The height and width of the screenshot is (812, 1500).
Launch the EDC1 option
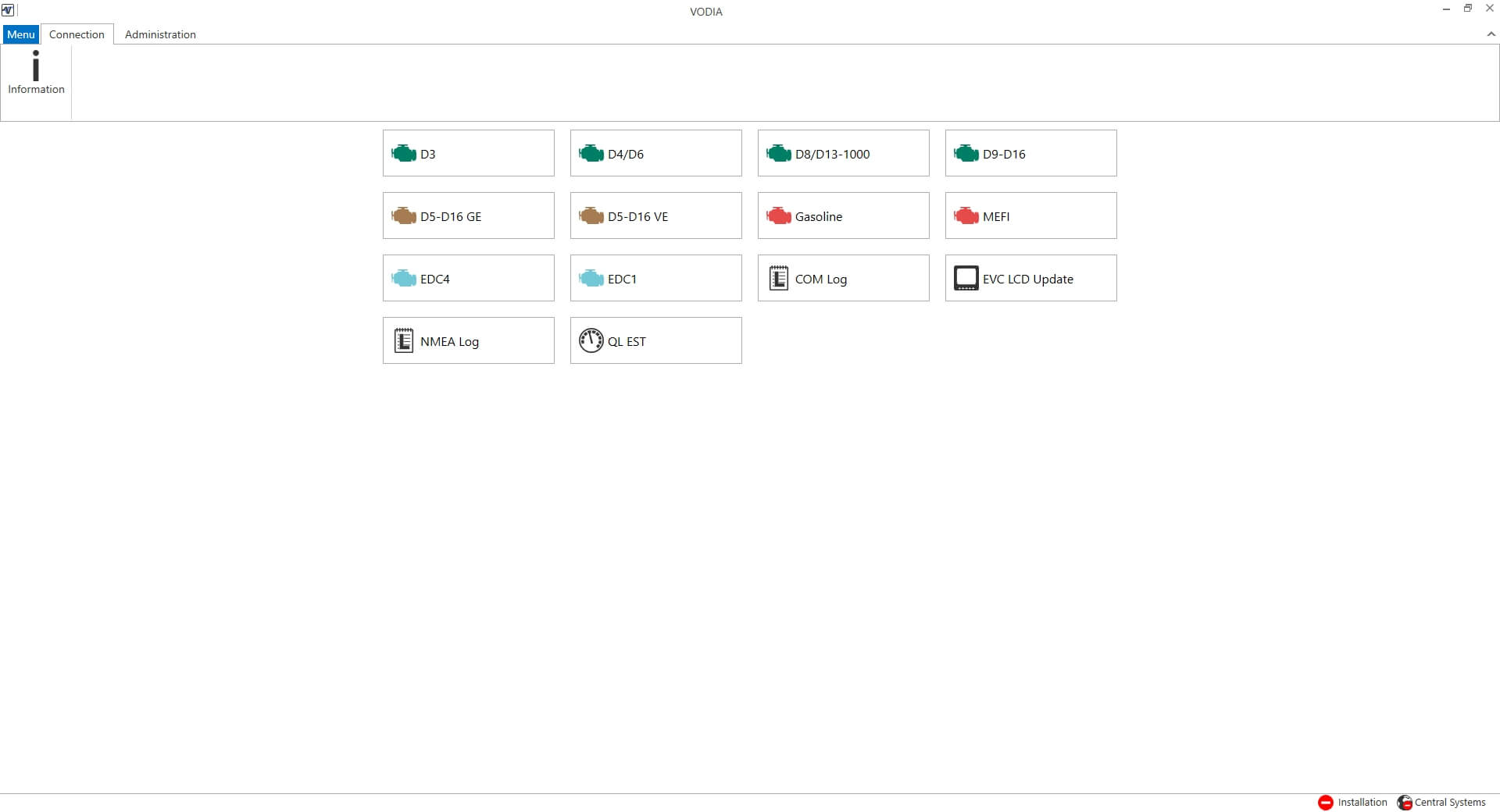(655, 279)
